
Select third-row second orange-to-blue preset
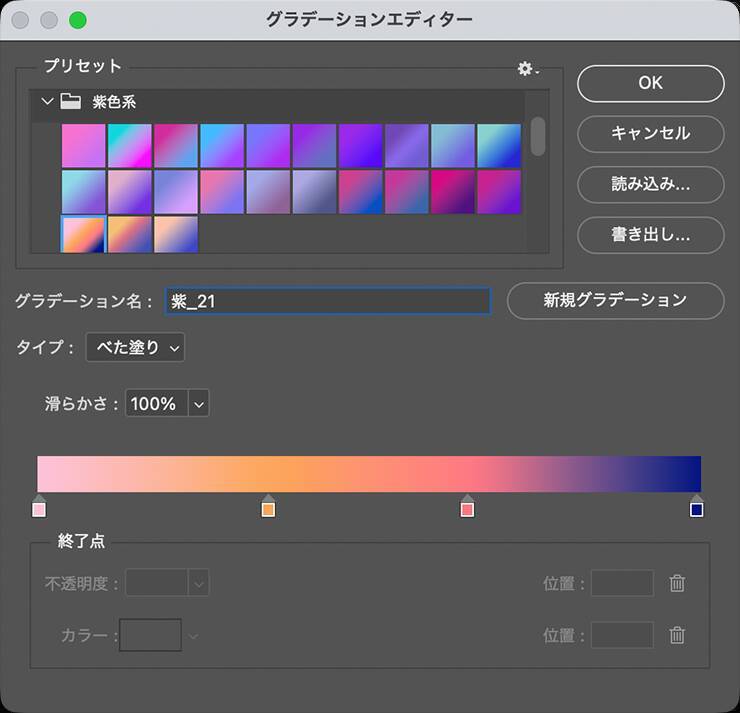[x=130, y=235]
